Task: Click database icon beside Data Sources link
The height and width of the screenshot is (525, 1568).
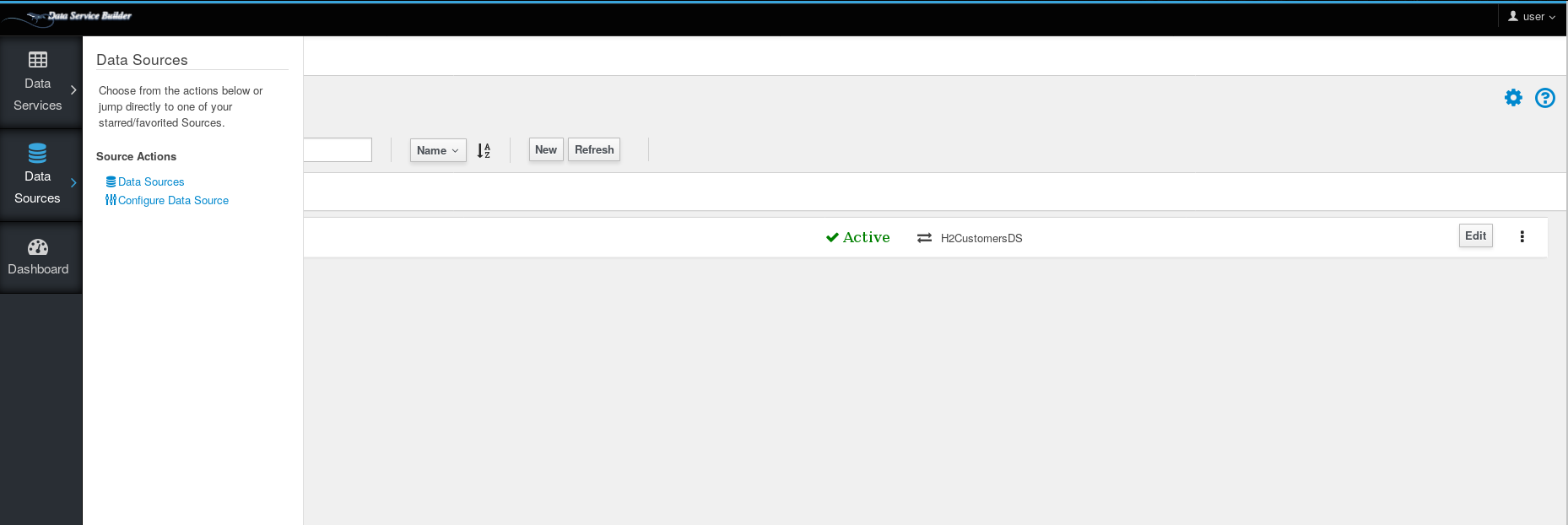Action: coord(111,181)
